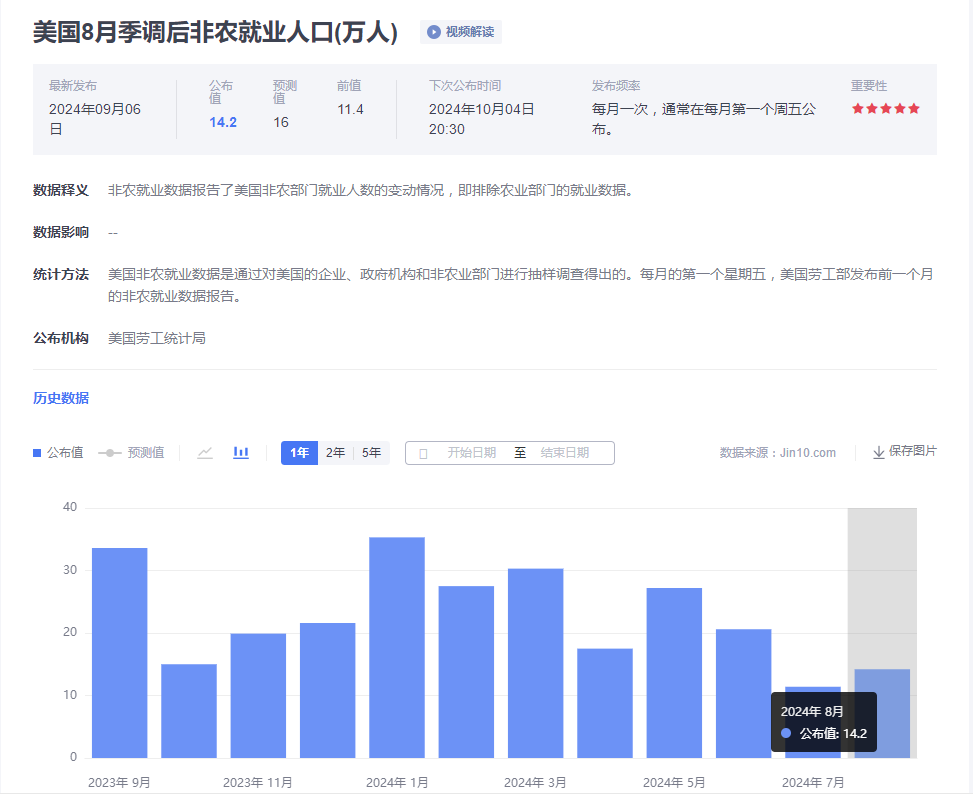Viewport: 973px width, 796px height.
Task: Click the five-star importance rating
Action: pyautogui.click(x=885, y=108)
